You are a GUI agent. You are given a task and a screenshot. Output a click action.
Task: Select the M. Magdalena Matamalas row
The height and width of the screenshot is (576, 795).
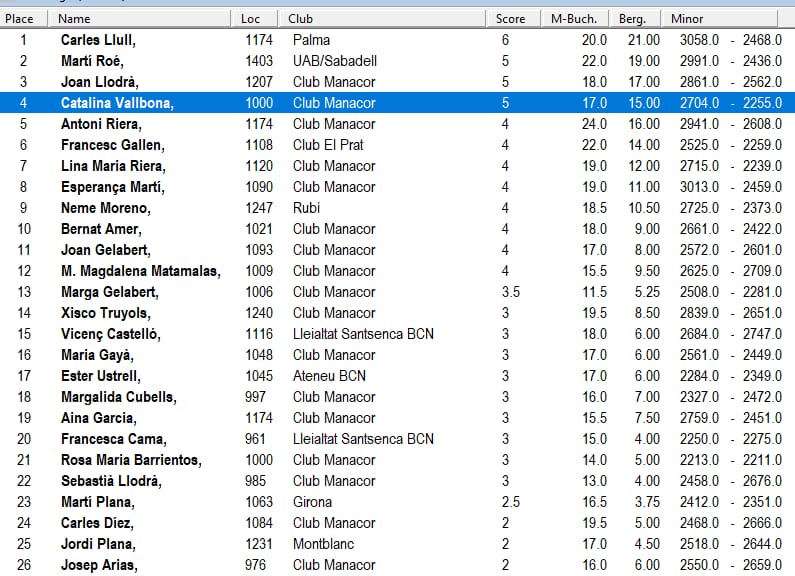coord(140,271)
